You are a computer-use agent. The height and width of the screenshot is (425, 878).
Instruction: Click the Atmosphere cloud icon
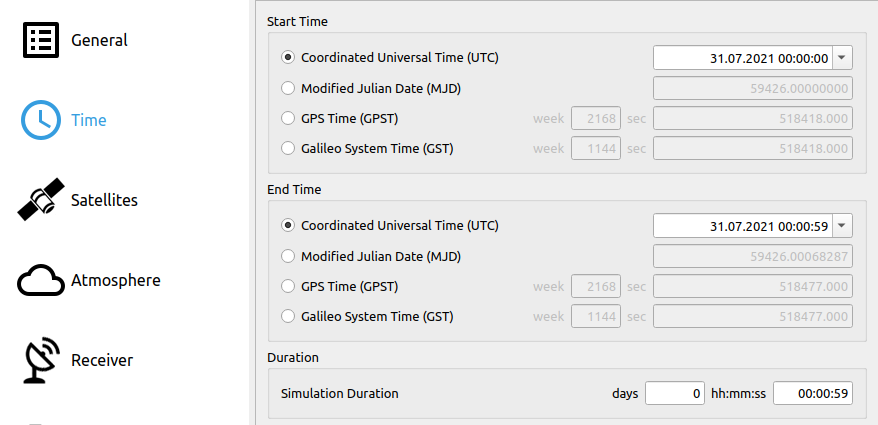coord(41,280)
